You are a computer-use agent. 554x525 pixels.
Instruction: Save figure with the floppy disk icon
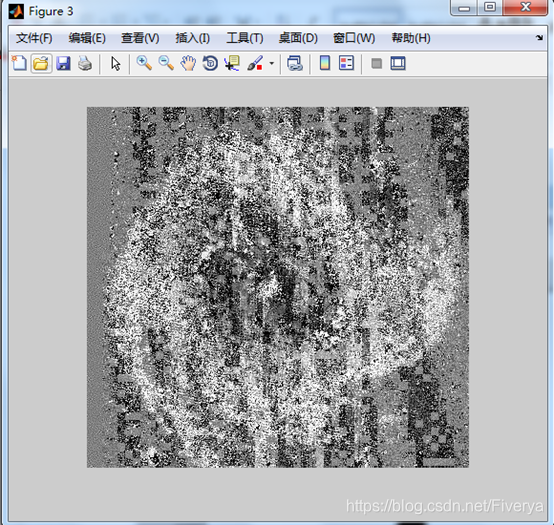(63, 64)
